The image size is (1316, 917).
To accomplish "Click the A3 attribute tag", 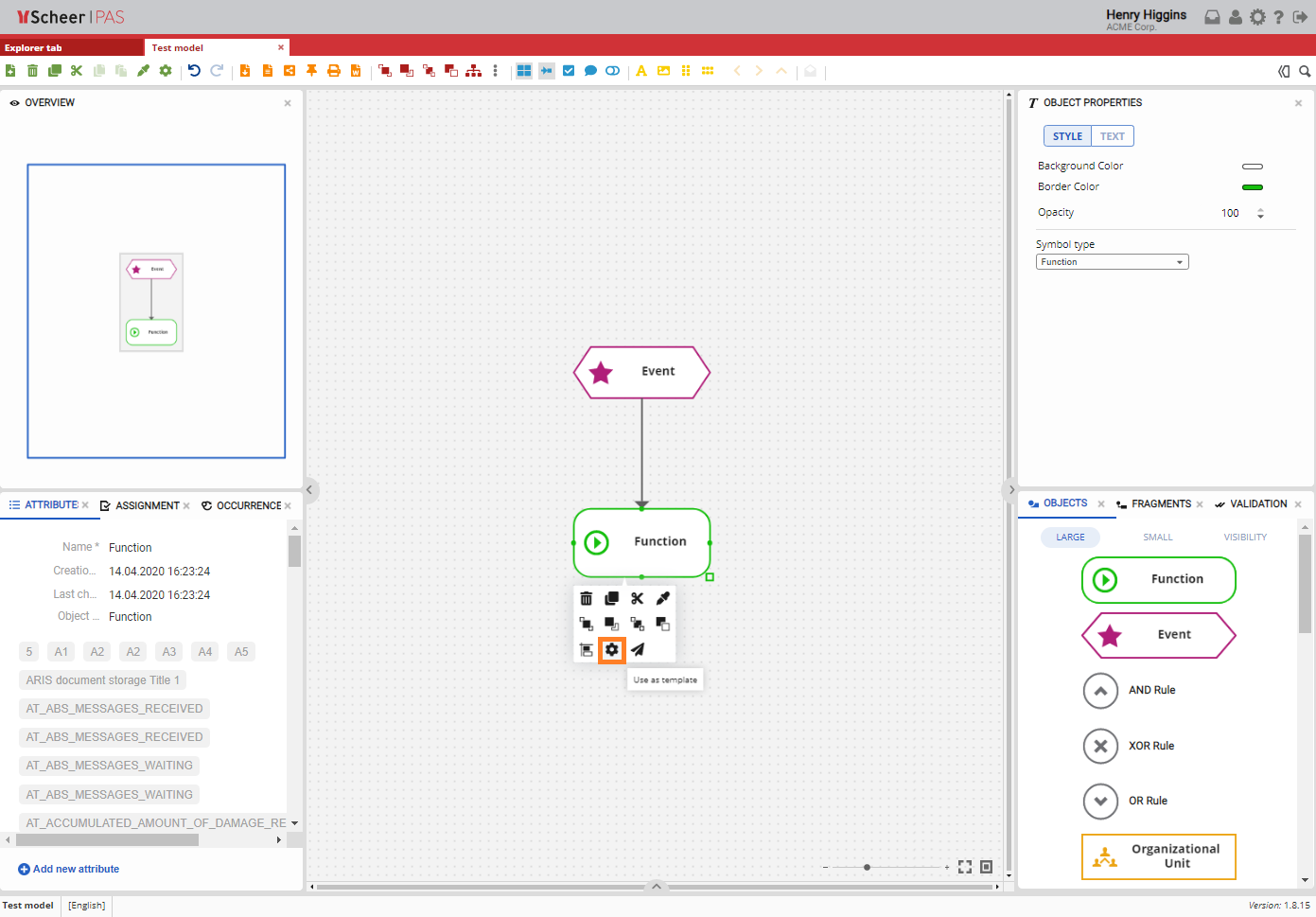I will pyautogui.click(x=169, y=652).
